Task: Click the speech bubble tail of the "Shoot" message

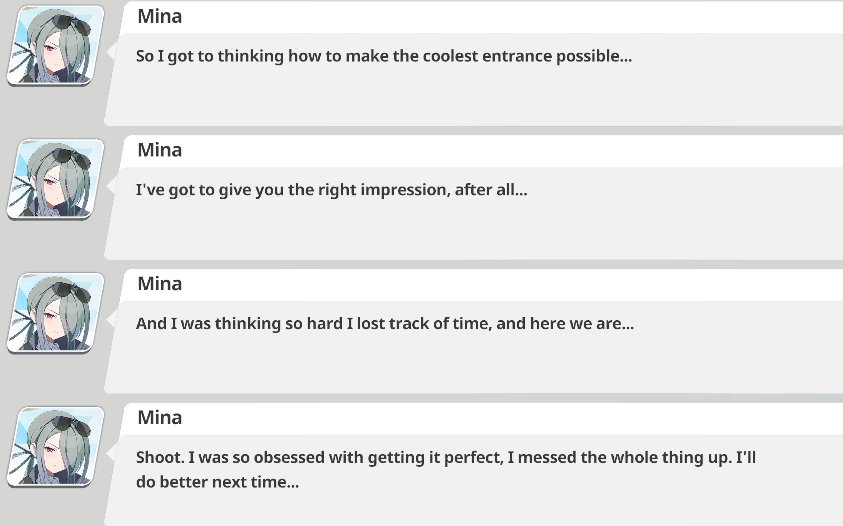Action: point(112,452)
